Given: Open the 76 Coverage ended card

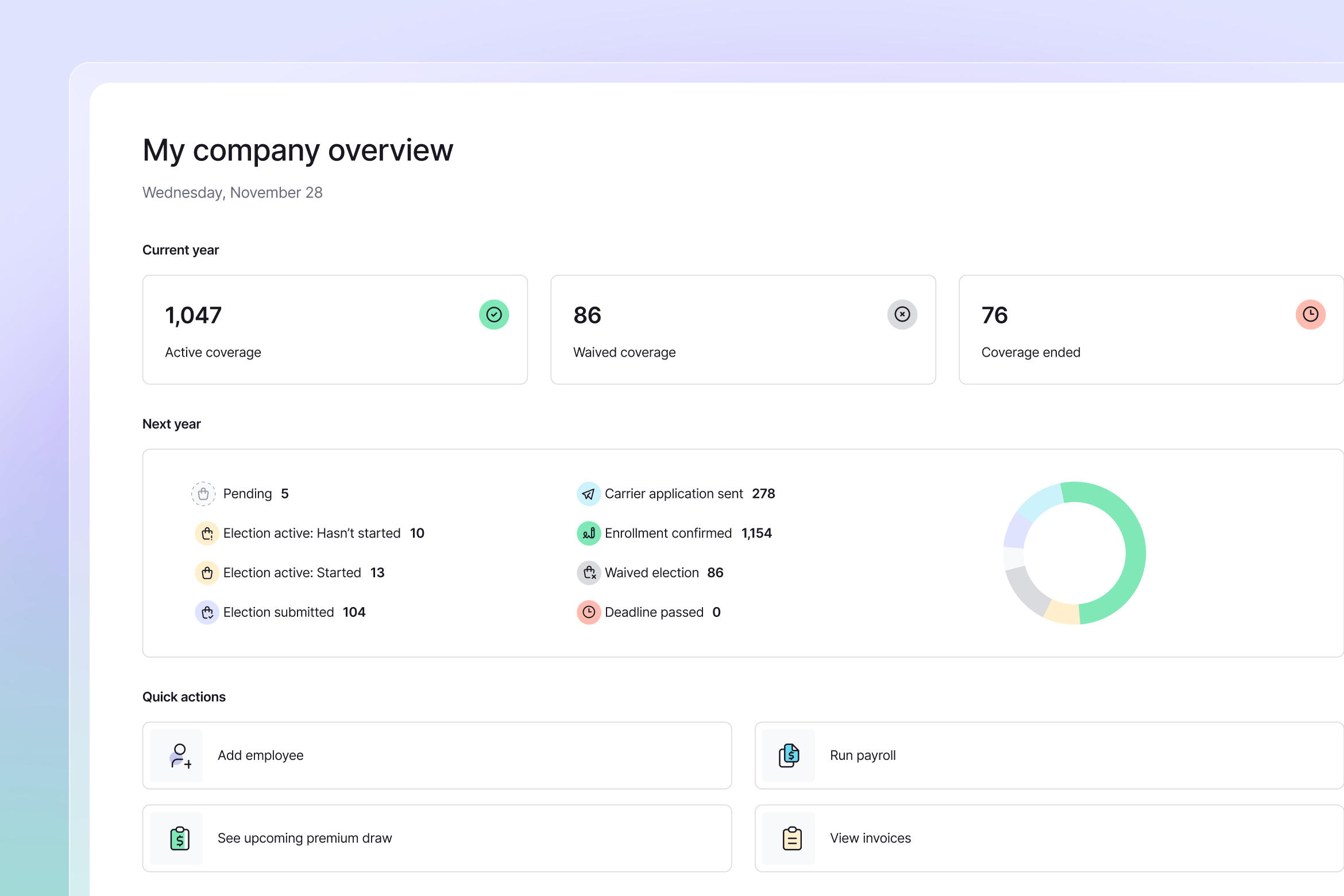Looking at the screenshot, I should tap(1150, 330).
